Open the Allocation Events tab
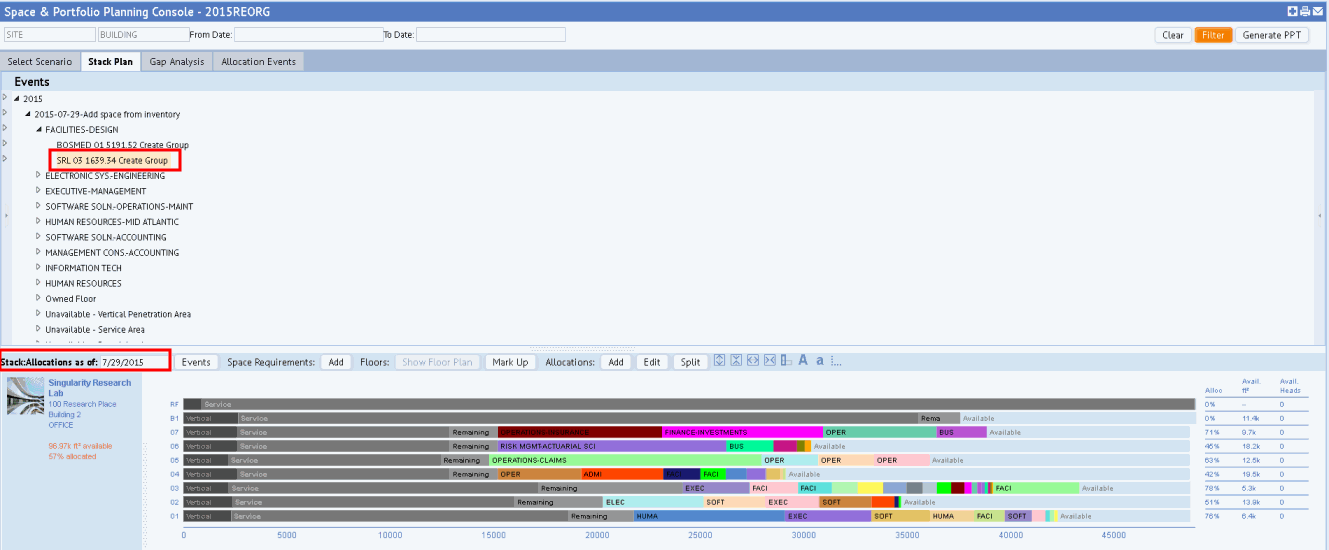The image size is (1329, 550). point(259,62)
